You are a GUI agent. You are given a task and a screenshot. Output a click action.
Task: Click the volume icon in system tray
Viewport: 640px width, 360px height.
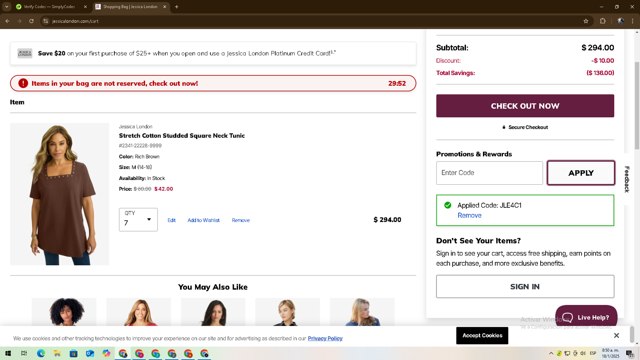(583, 353)
